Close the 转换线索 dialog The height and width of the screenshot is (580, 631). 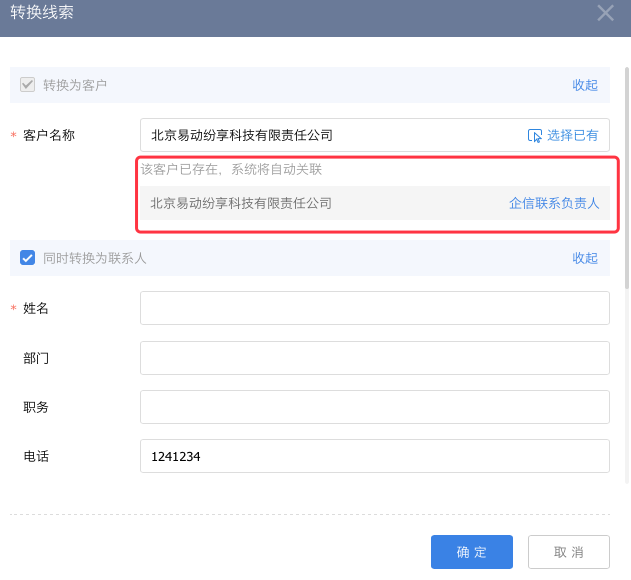pos(605,13)
